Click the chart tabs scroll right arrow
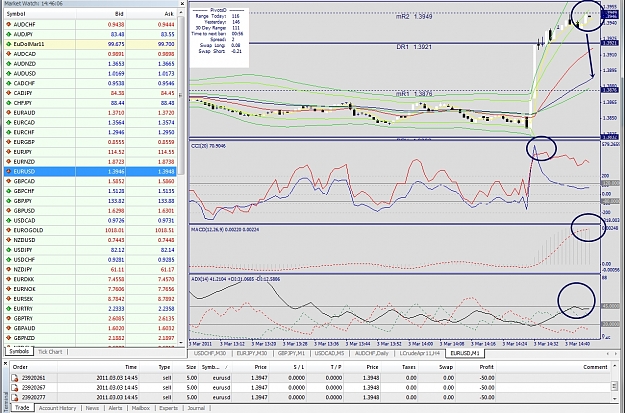Image resolution: width=625 pixels, height=413 pixels. pyautogui.click(x=617, y=354)
